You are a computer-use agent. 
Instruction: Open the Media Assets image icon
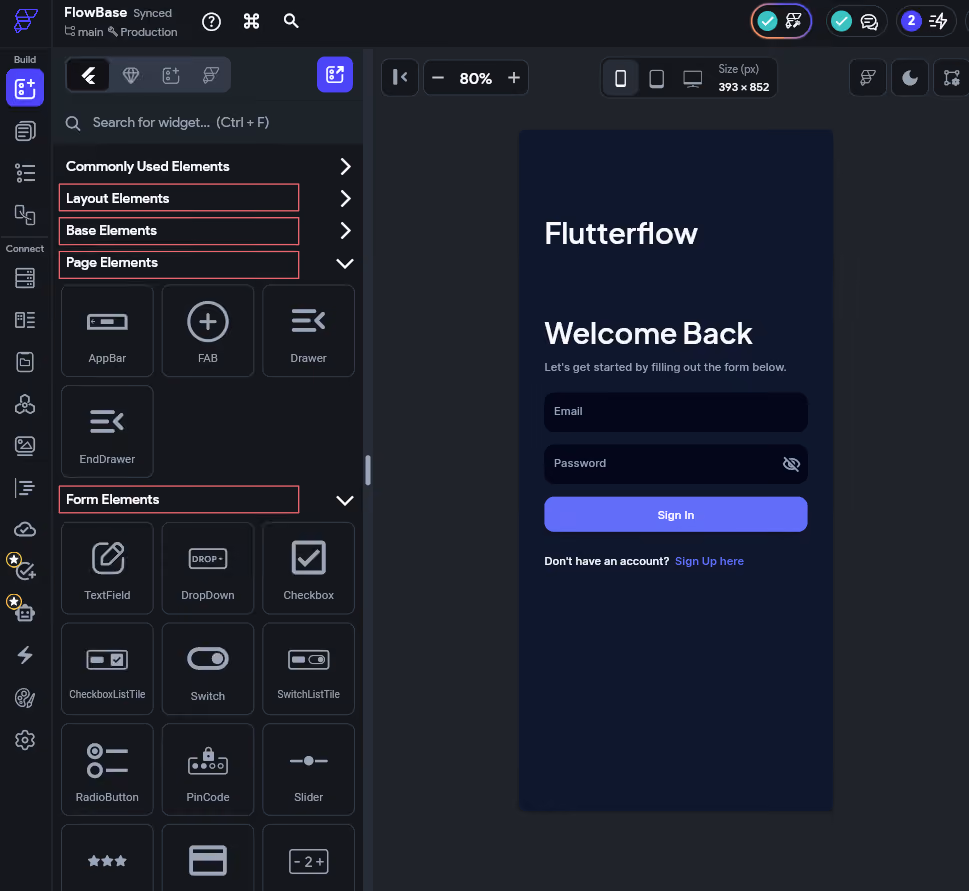[x=25, y=446]
